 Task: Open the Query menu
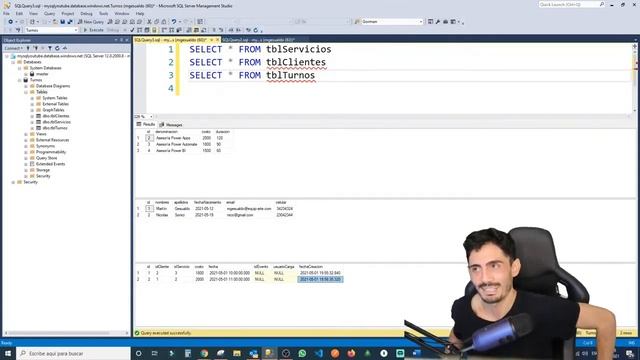[49, 13]
